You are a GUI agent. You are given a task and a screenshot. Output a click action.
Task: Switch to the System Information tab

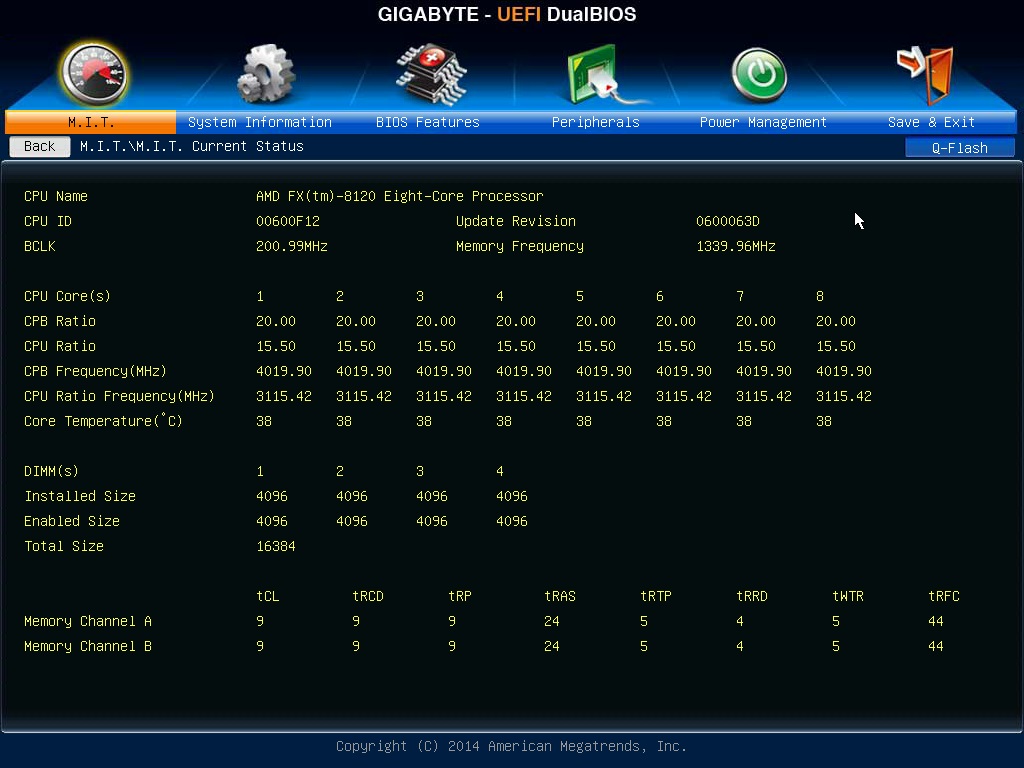(260, 122)
